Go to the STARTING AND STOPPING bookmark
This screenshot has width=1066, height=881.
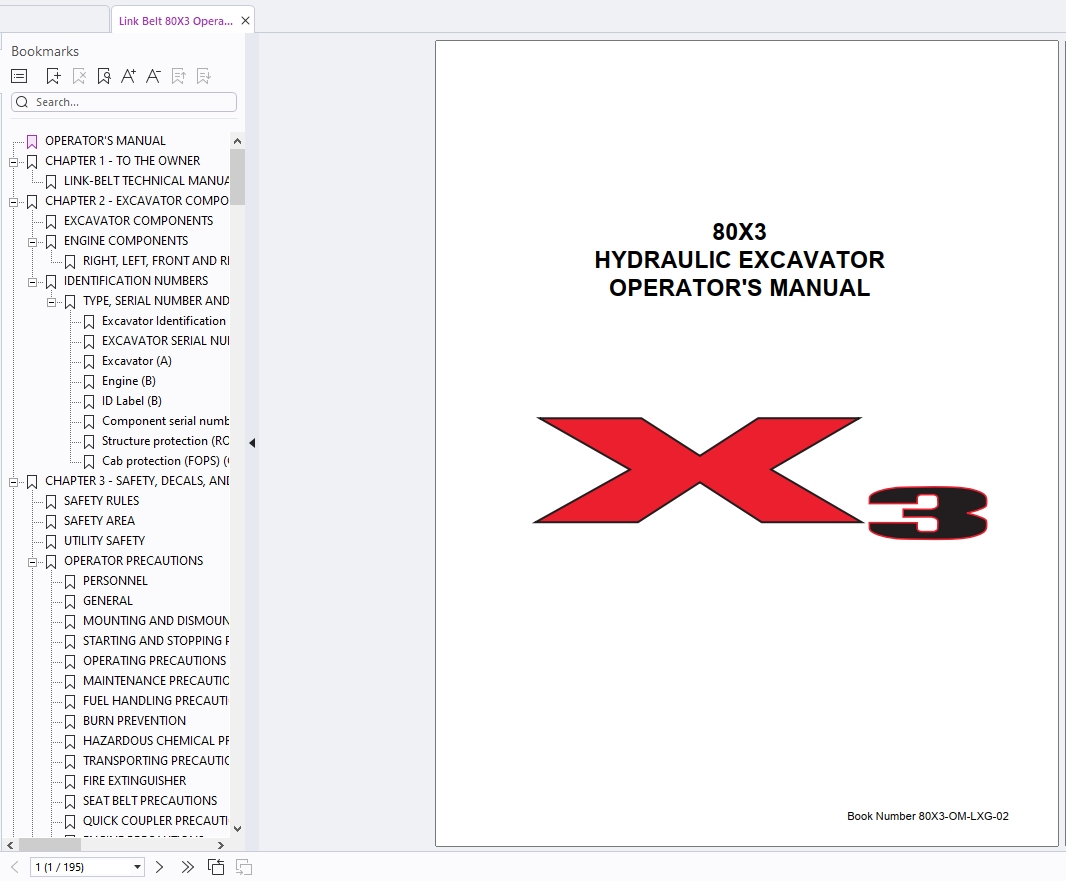coord(156,641)
